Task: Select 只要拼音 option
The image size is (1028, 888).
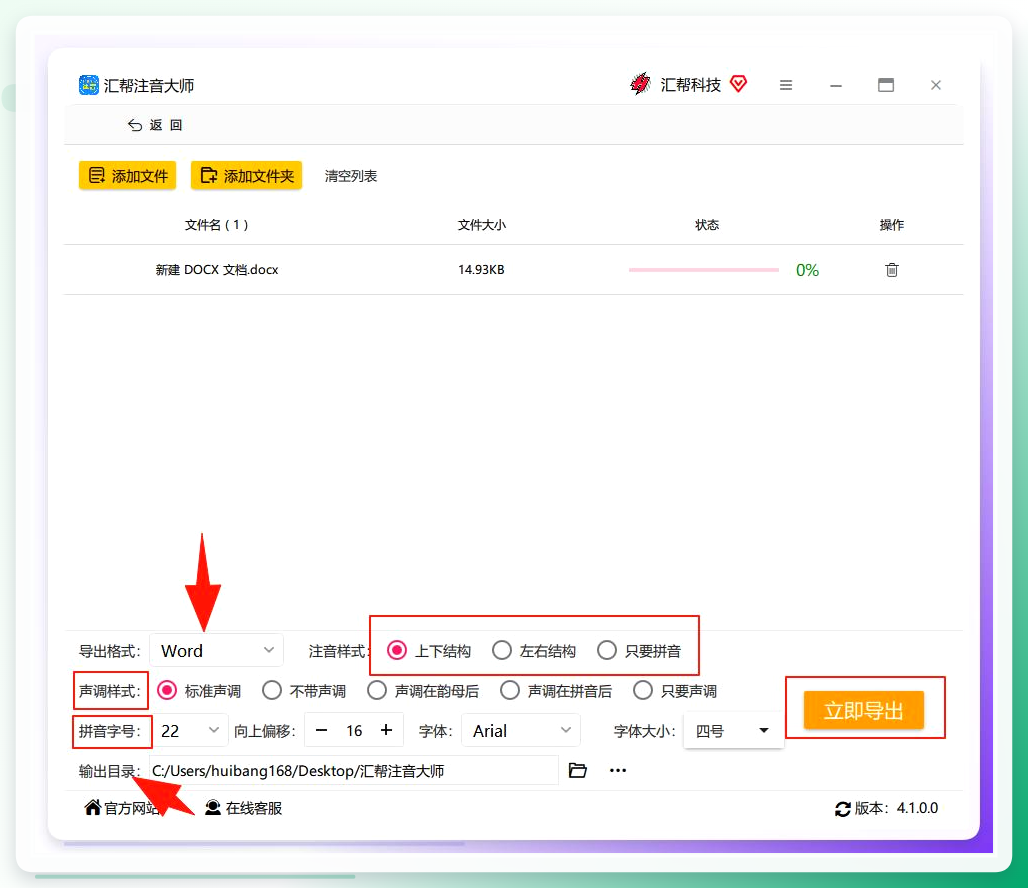Action: point(639,651)
